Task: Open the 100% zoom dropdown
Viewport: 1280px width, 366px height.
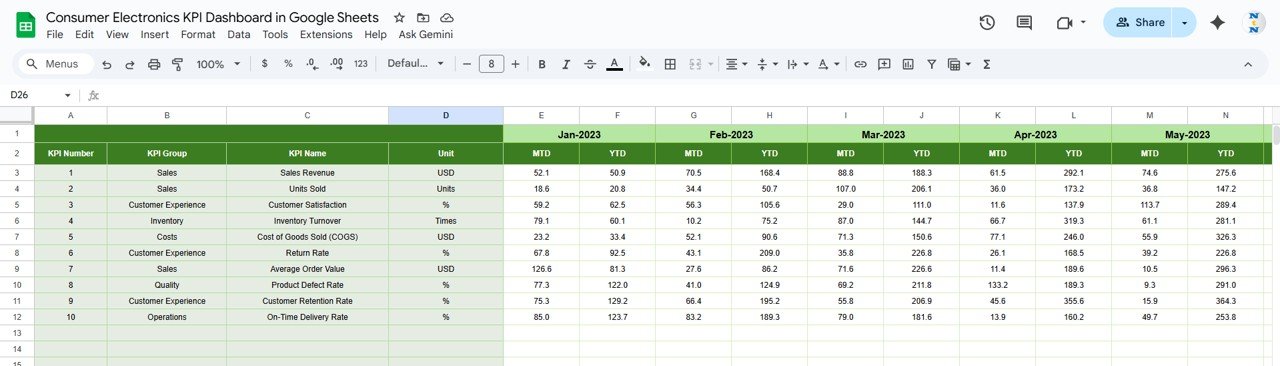Action: (x=218, y=64)
